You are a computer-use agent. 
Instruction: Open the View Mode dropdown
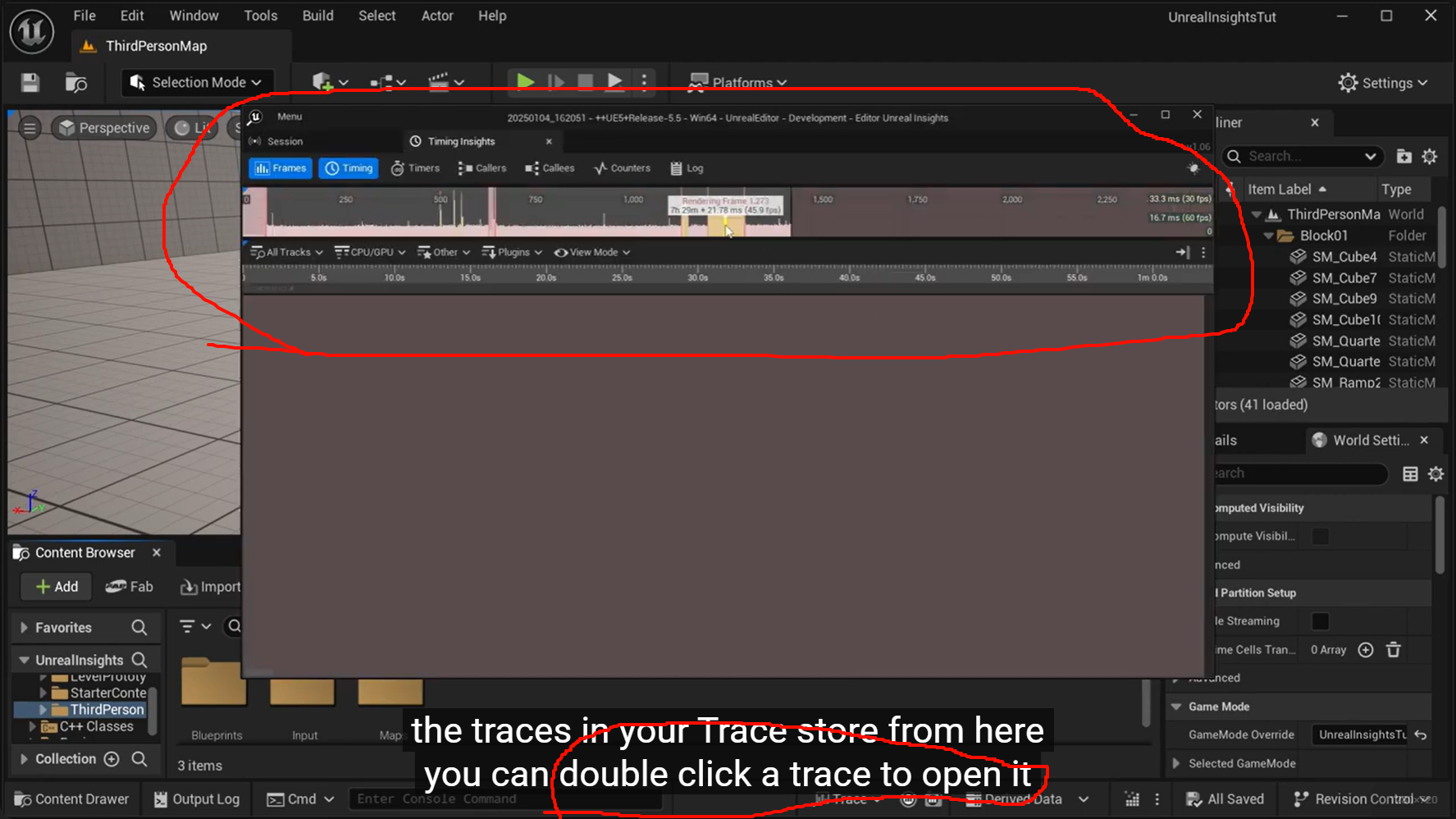point(592,252)
